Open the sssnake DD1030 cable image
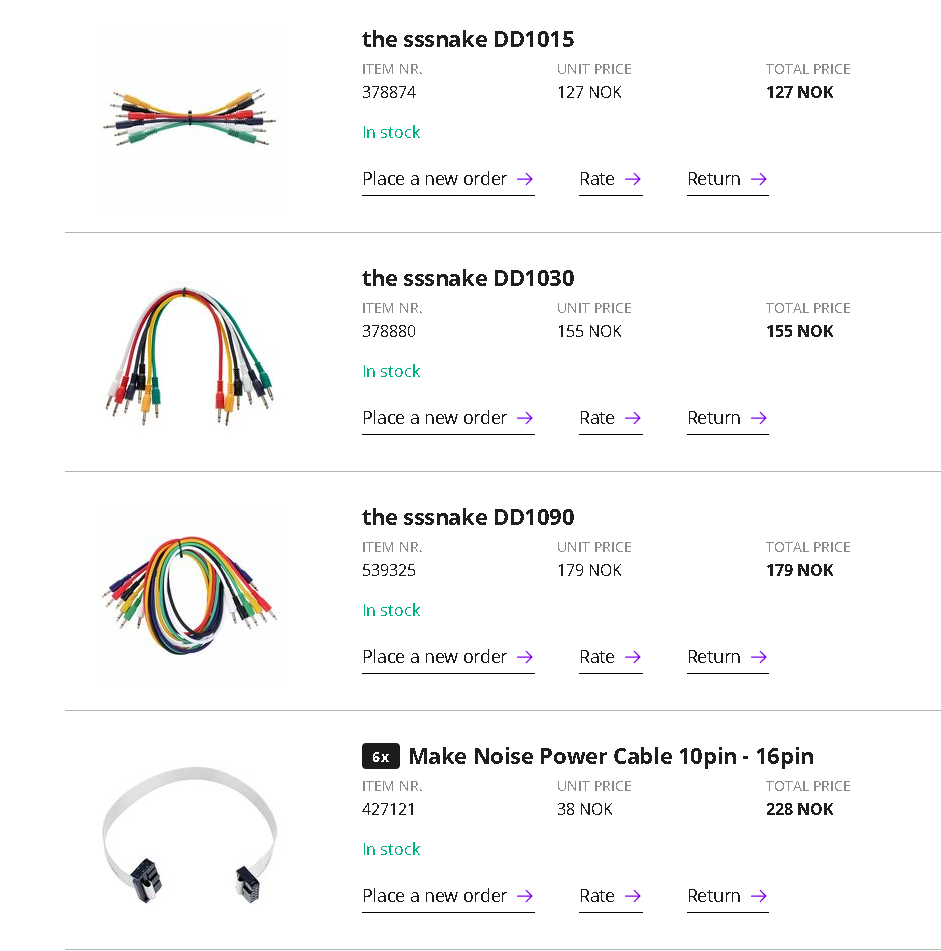The image size is (941, 951). coord(189,352)
